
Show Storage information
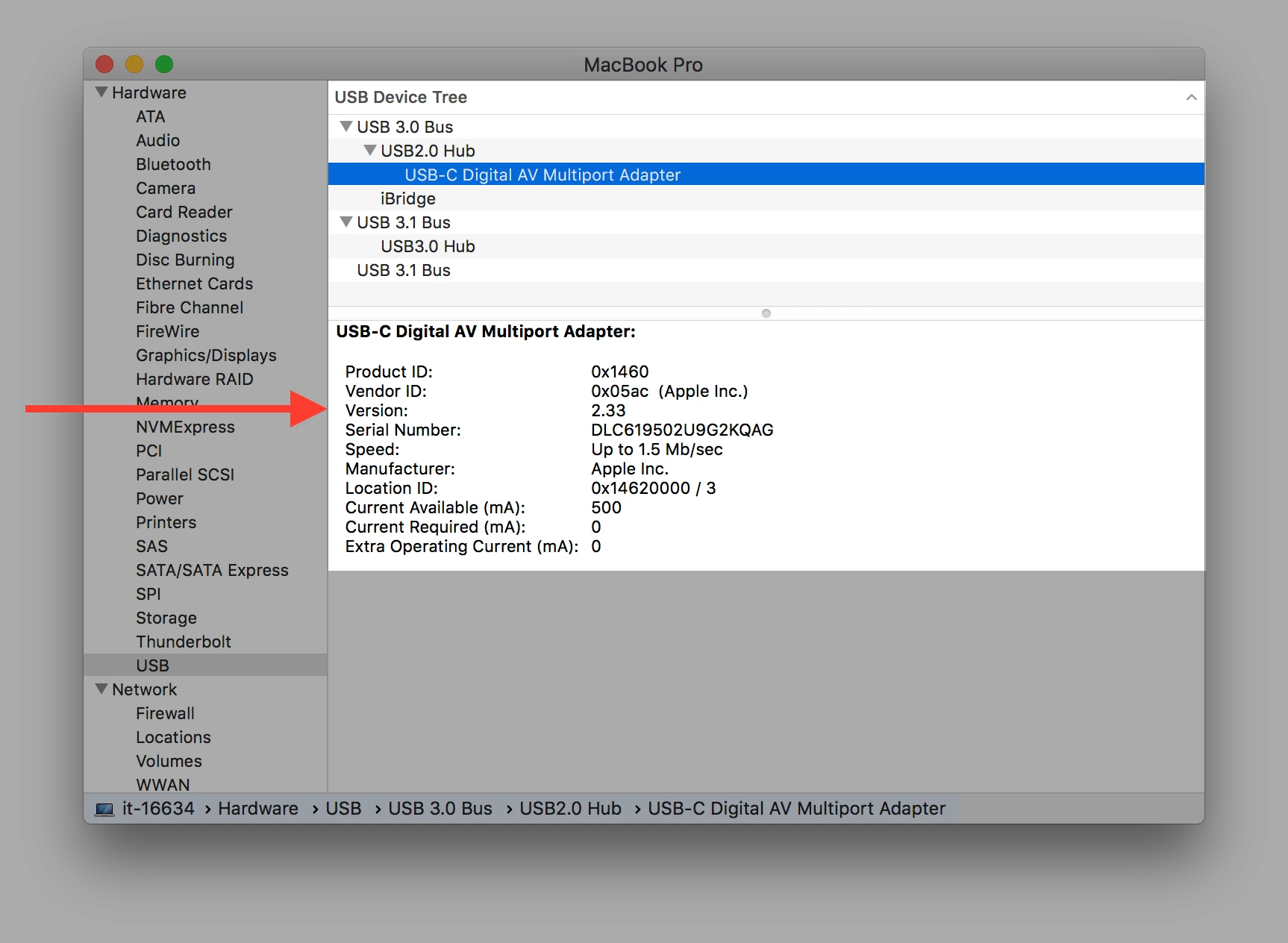[166, 618]
